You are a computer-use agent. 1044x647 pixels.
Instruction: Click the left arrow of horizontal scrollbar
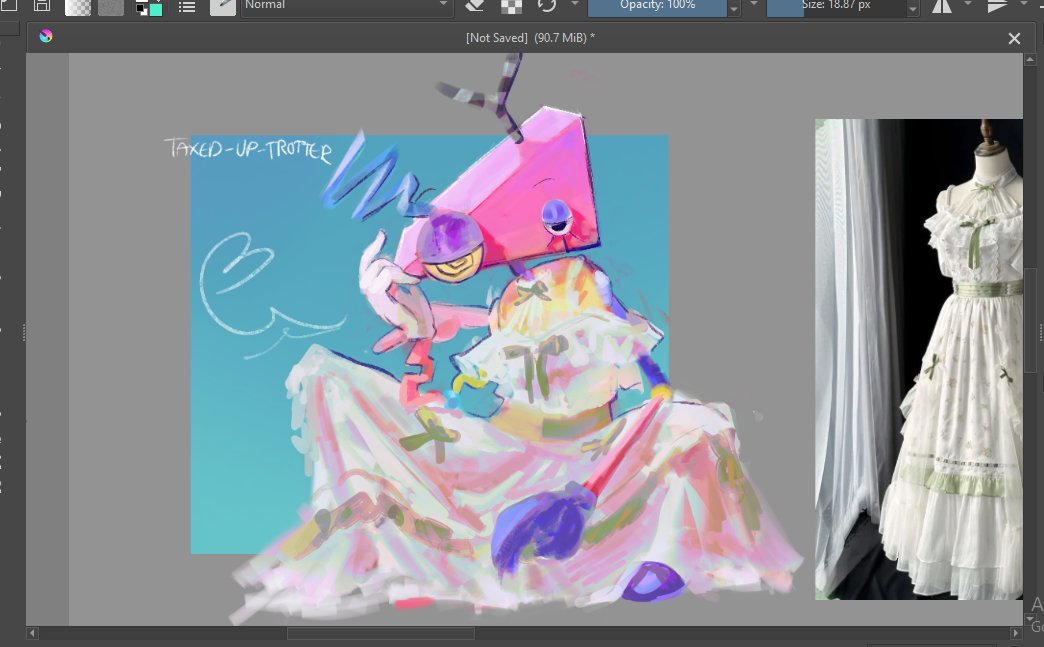pyautogui.click(x=33, y=633)
